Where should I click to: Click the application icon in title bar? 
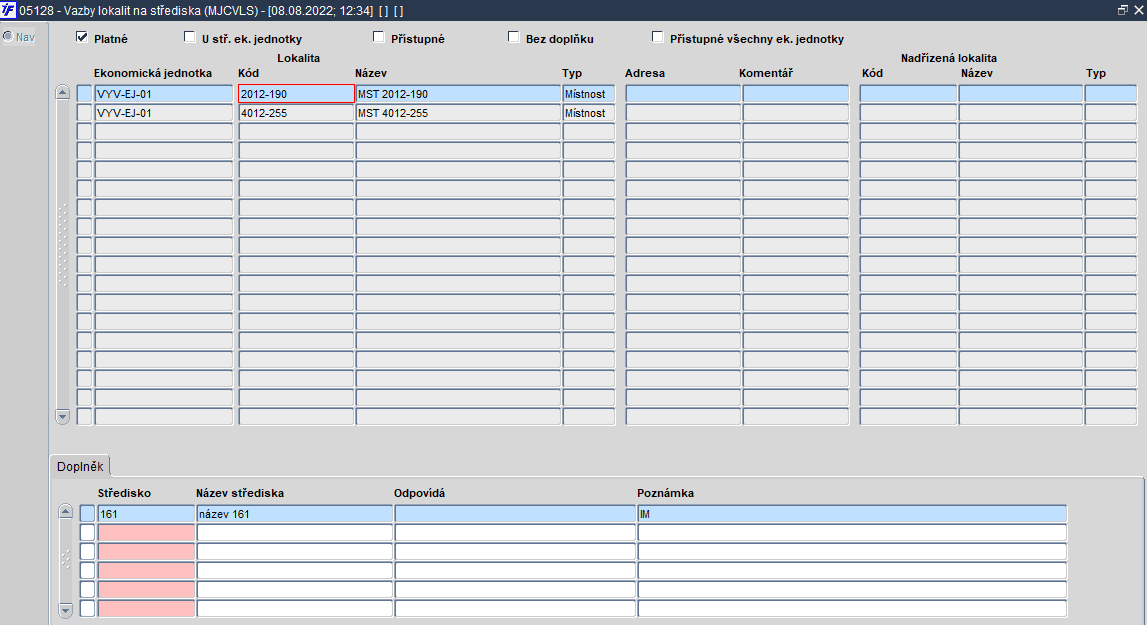[8, 10]
